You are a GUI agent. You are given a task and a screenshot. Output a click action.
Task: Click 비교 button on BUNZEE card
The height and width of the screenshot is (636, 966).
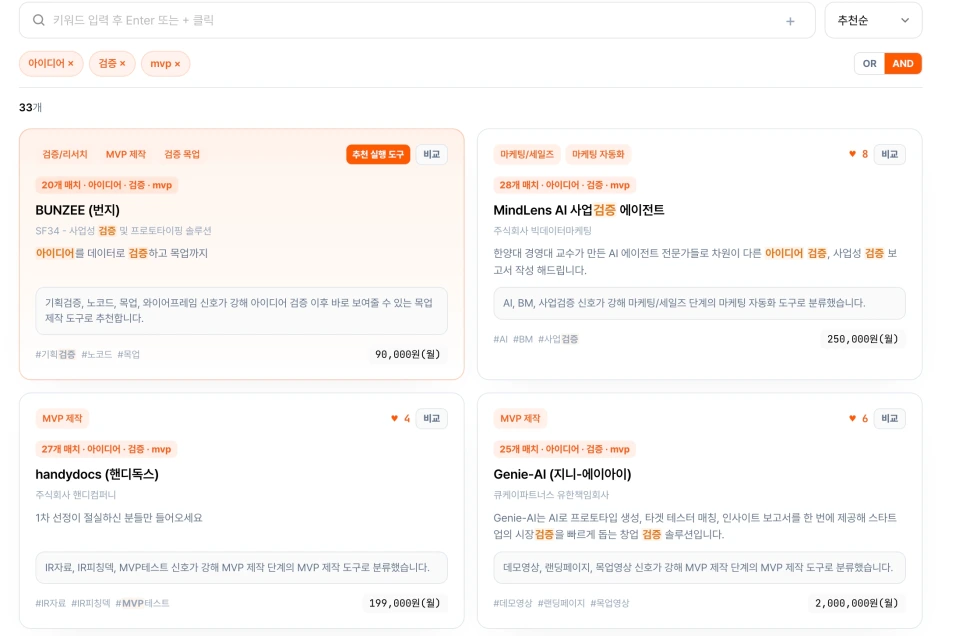point(431,154)
